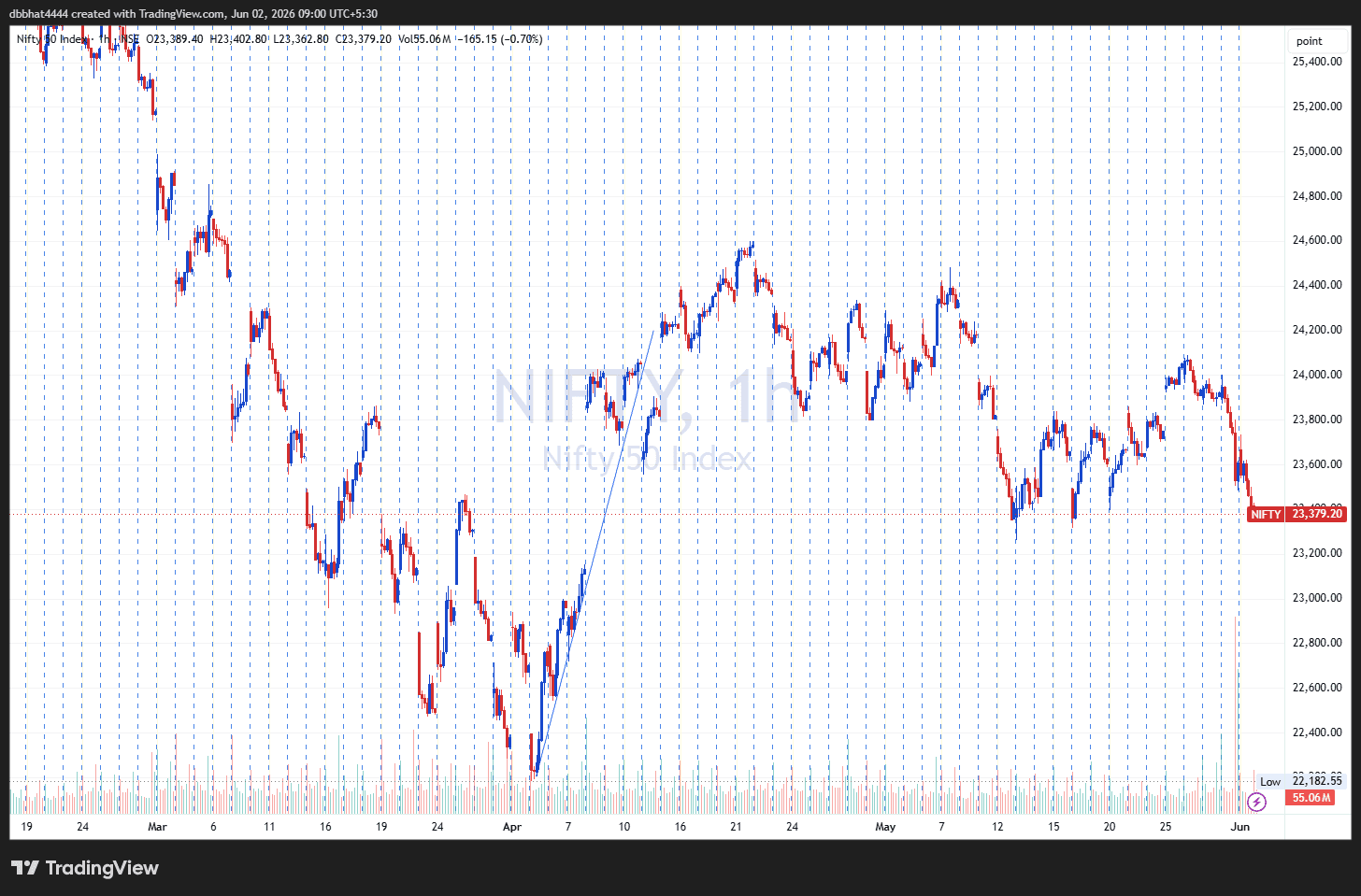Click the red 55.06M volume tag
Image resolution: width=1361 pixels, height=896 pixels.
1310,798
